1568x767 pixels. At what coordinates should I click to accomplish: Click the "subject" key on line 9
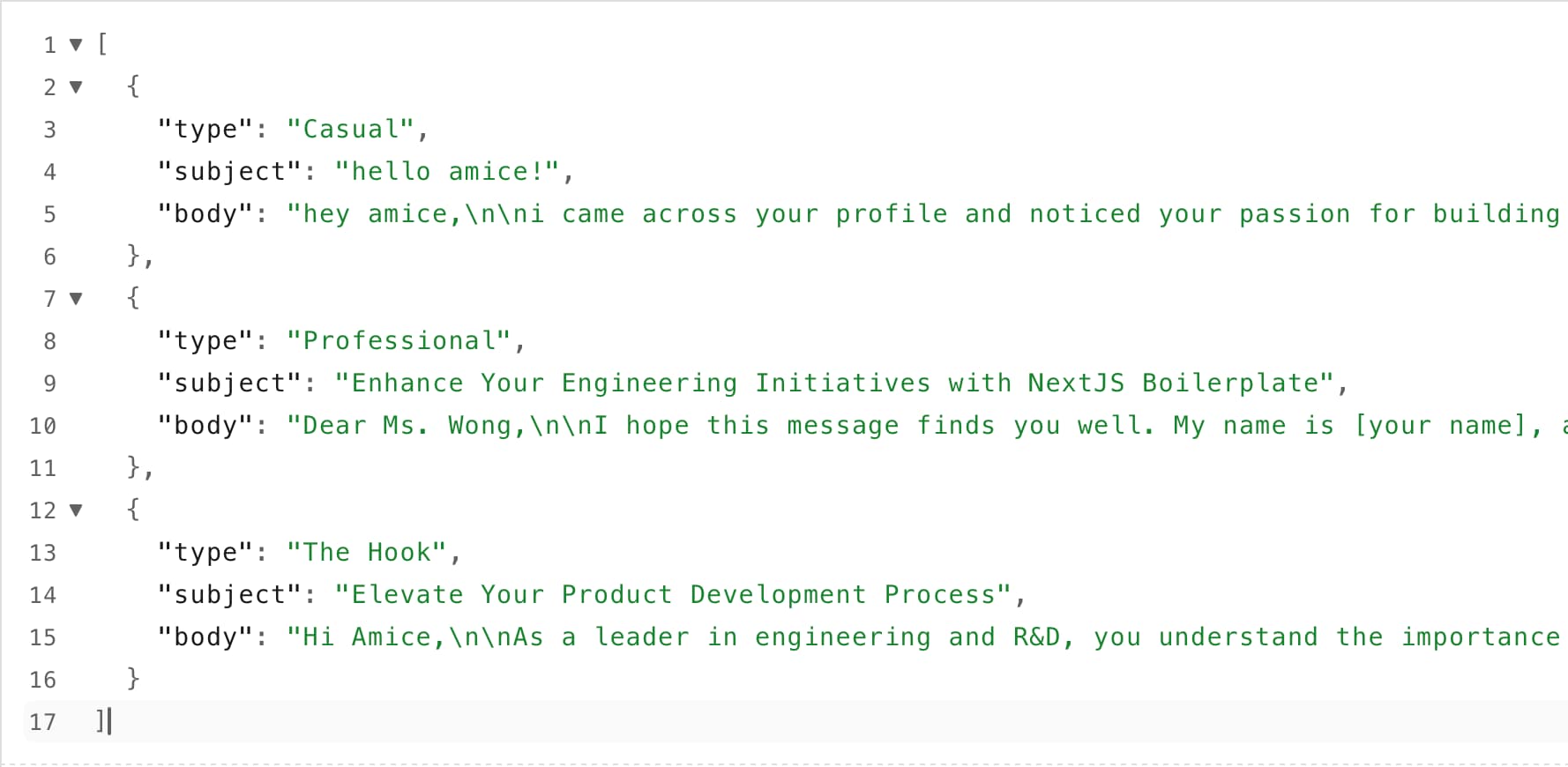point(230,383)
